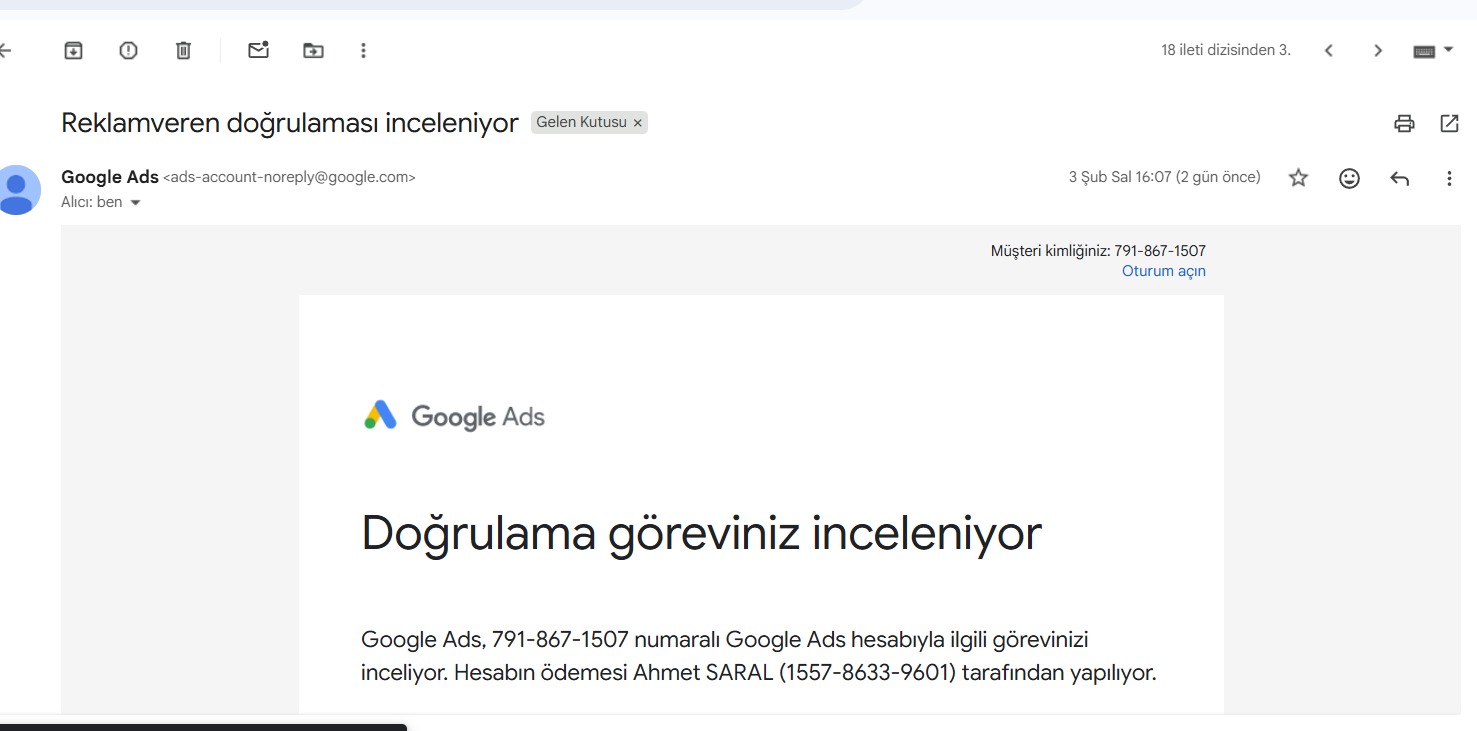The height and width of the screenshot is (731, 1477).
Task: Click the keyboard input tools icon
Action: click(x=1424, y=51)
